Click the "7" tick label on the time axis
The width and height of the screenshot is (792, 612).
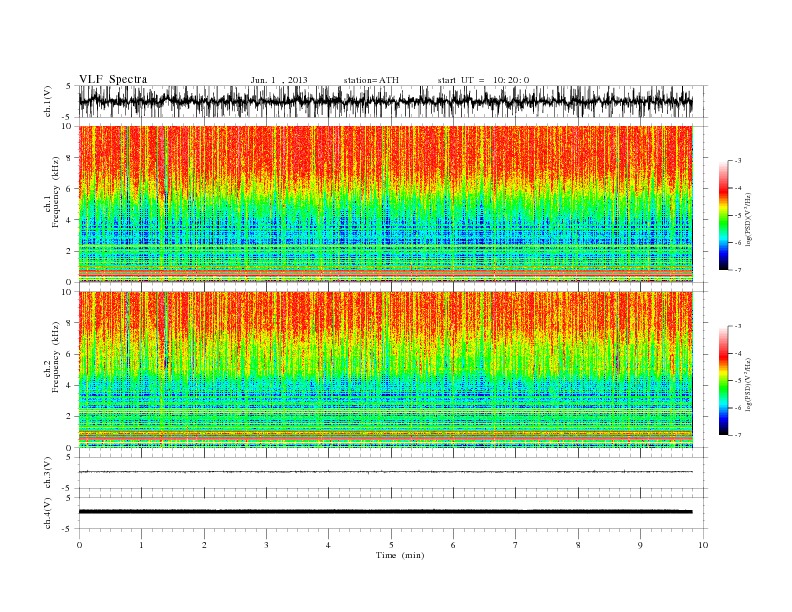click(516, 545)
